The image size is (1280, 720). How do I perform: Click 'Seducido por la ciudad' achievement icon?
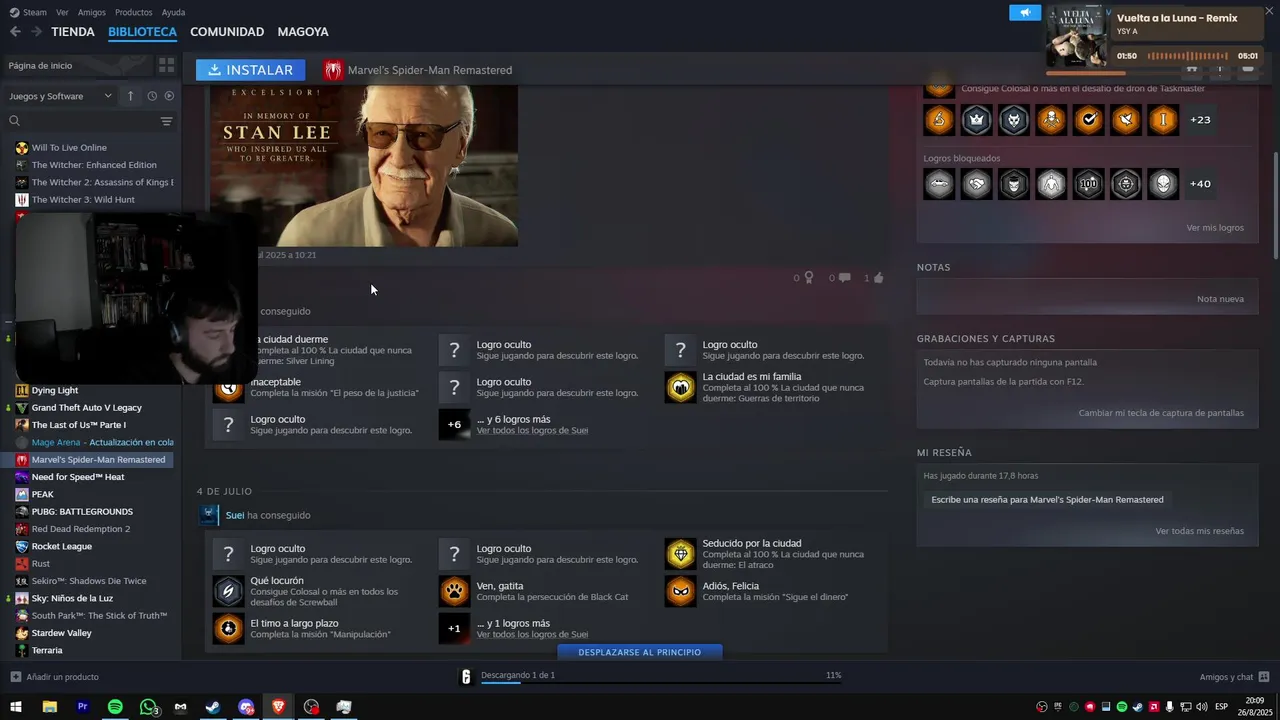680,554
